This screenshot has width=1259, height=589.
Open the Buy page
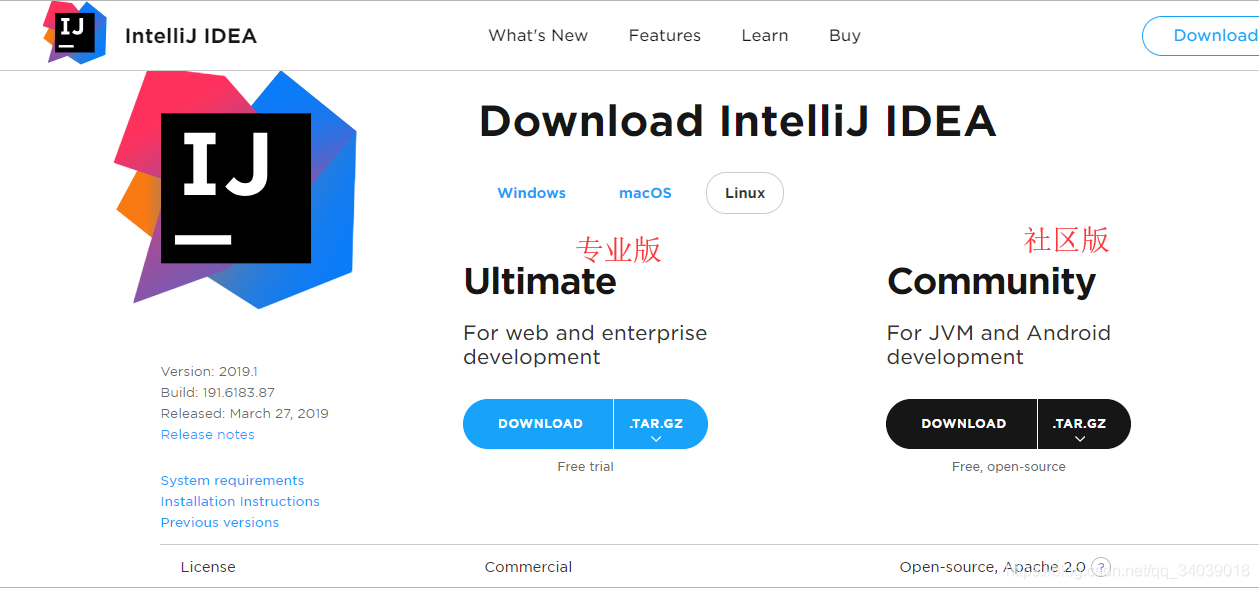coord(845,36)
